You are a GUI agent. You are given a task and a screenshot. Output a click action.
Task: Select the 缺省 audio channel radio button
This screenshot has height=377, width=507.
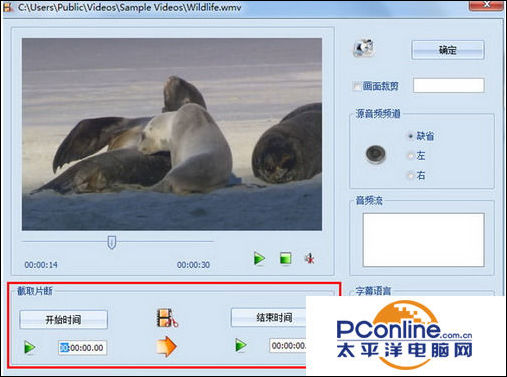(x=410, y=136)
